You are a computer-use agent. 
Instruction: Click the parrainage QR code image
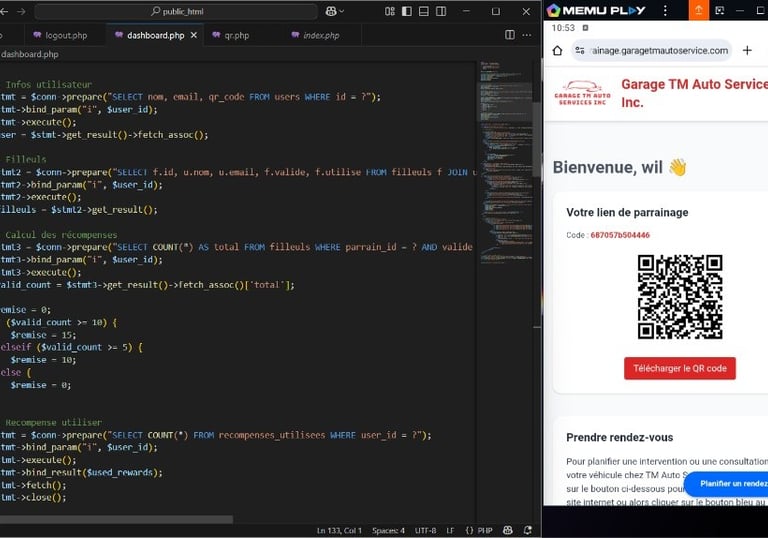pyautogui.click(x=680, y=296)
